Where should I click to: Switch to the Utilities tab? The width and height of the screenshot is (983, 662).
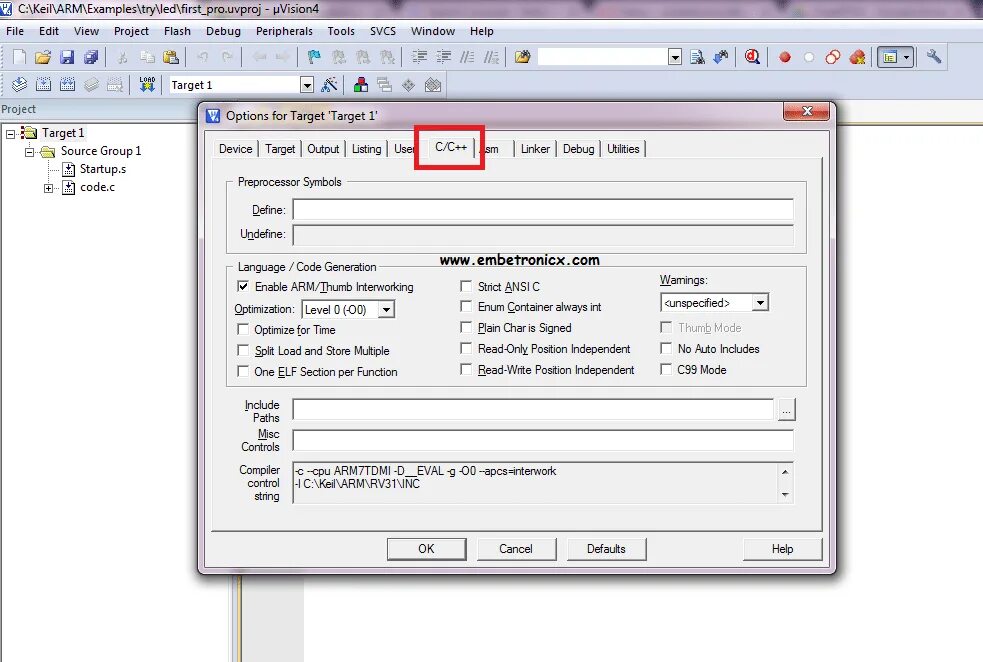pos(623,149)
